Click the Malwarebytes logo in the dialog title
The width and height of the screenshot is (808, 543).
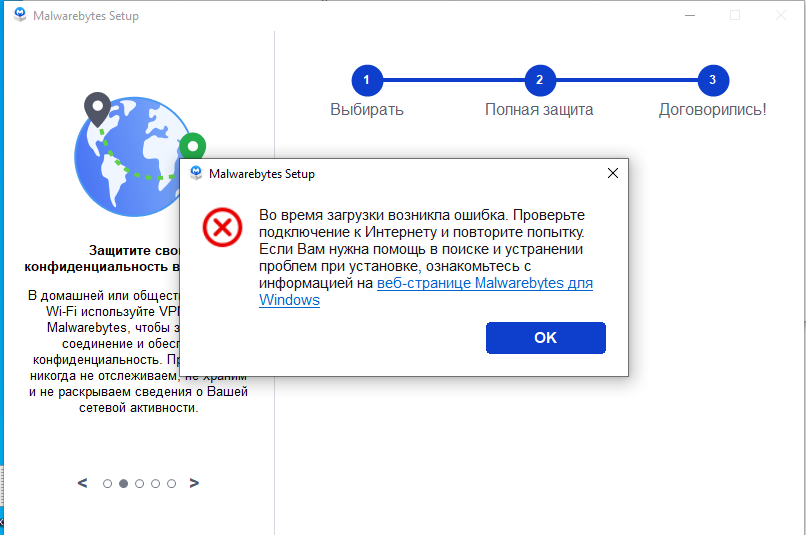coord(196,173)
